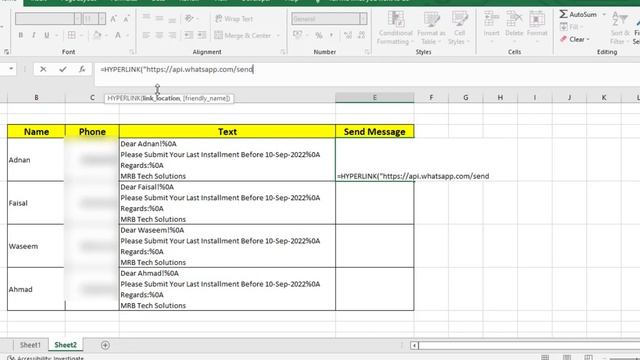
Task: Apply Font Color letter A icon
Action: pos(118,36)
